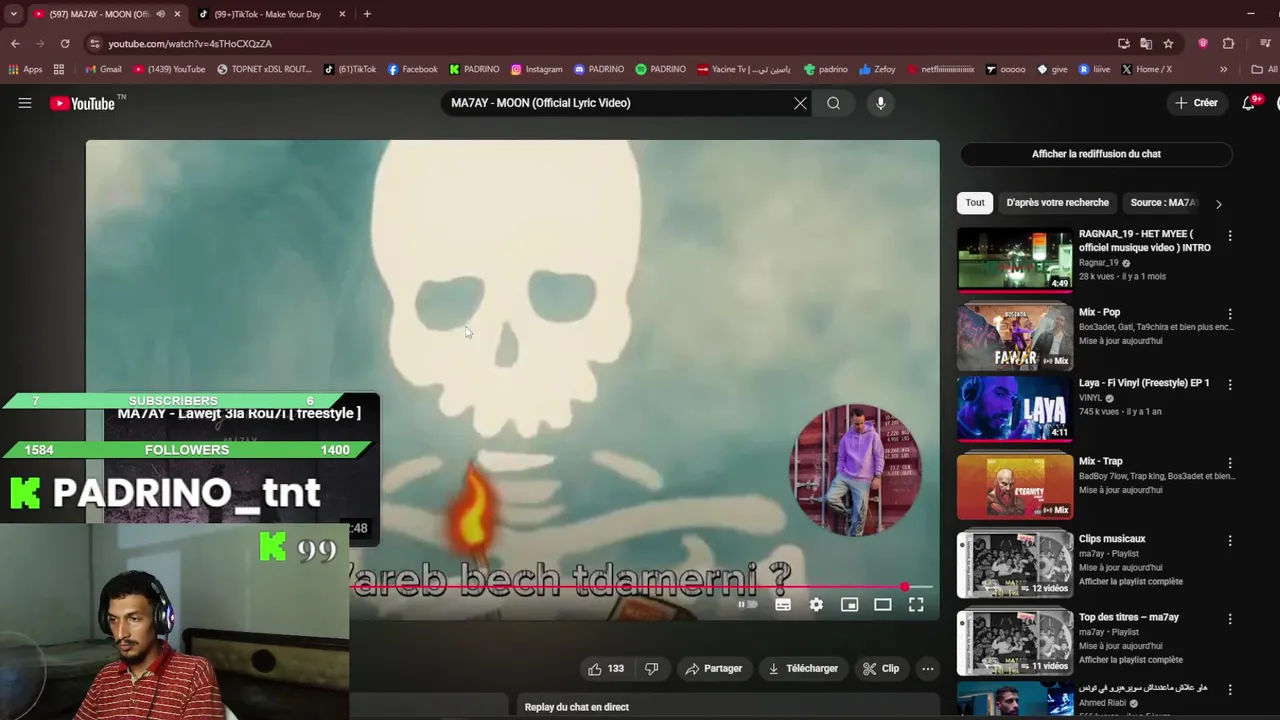Open the RAGNAR_19 - HET MYEE video thumbnail
1280x720 pixels.
coord(1014,260)
